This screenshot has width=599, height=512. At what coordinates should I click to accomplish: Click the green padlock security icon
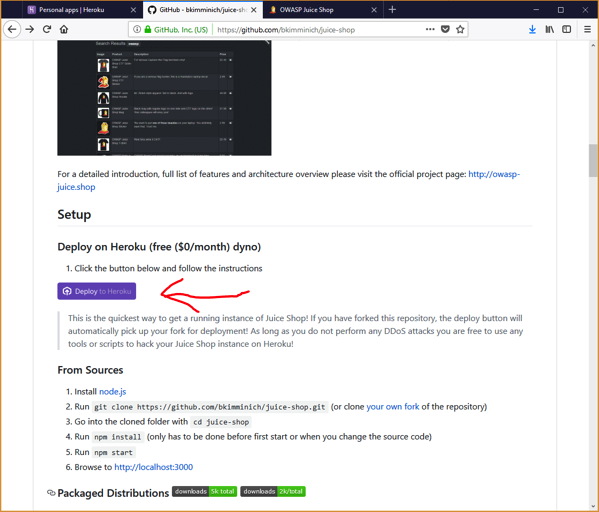click(148, 29)
